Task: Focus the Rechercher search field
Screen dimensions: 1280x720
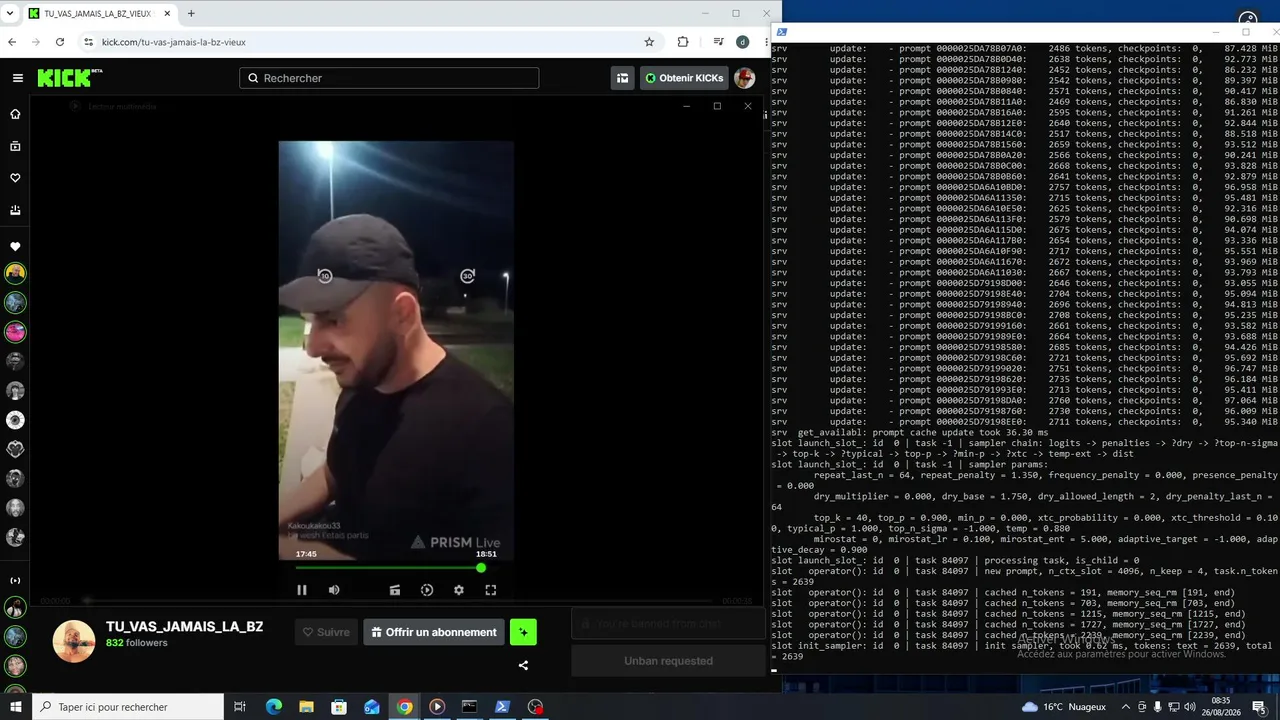Action: click(x=389, y=78)
